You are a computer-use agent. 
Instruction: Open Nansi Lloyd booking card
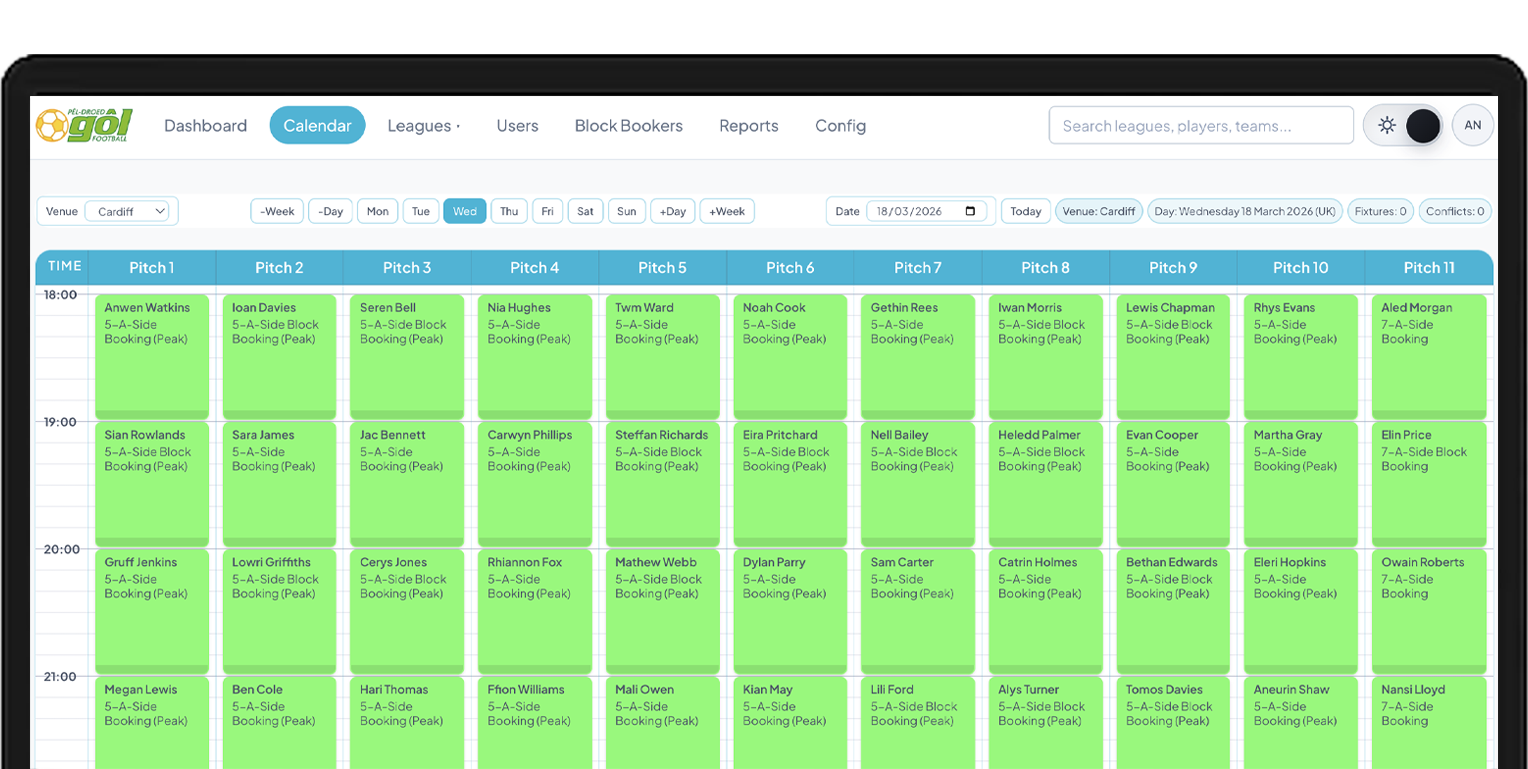pos(1429,722)
